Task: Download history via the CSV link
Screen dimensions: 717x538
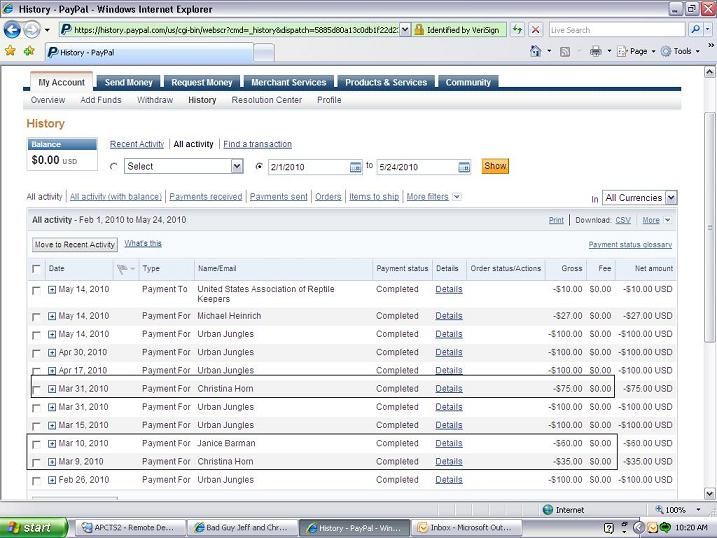Action: [623, 220]
